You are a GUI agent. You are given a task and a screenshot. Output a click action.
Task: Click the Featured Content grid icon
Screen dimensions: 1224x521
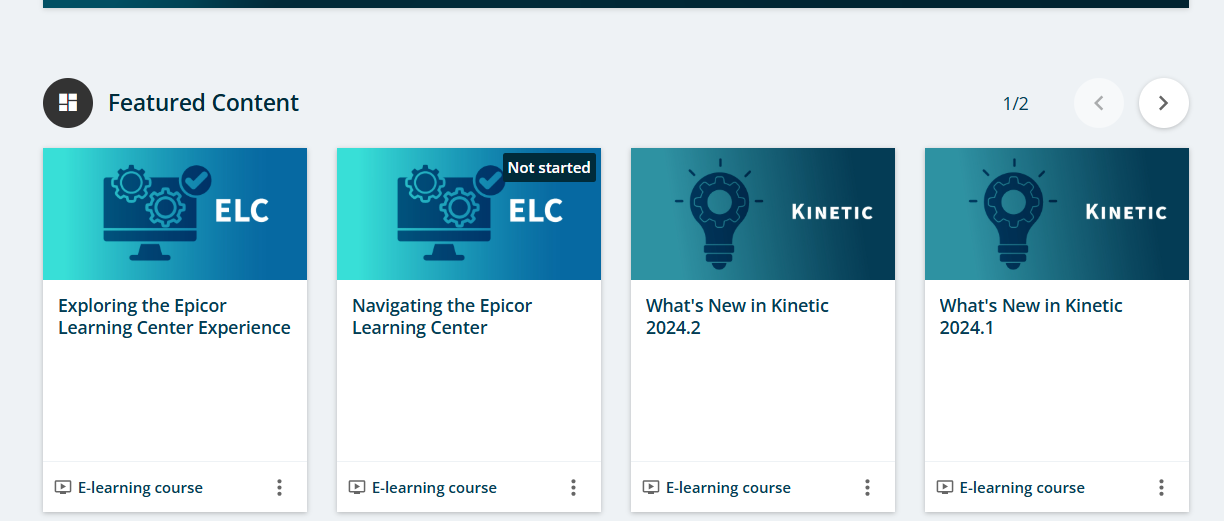coord(68,103)
